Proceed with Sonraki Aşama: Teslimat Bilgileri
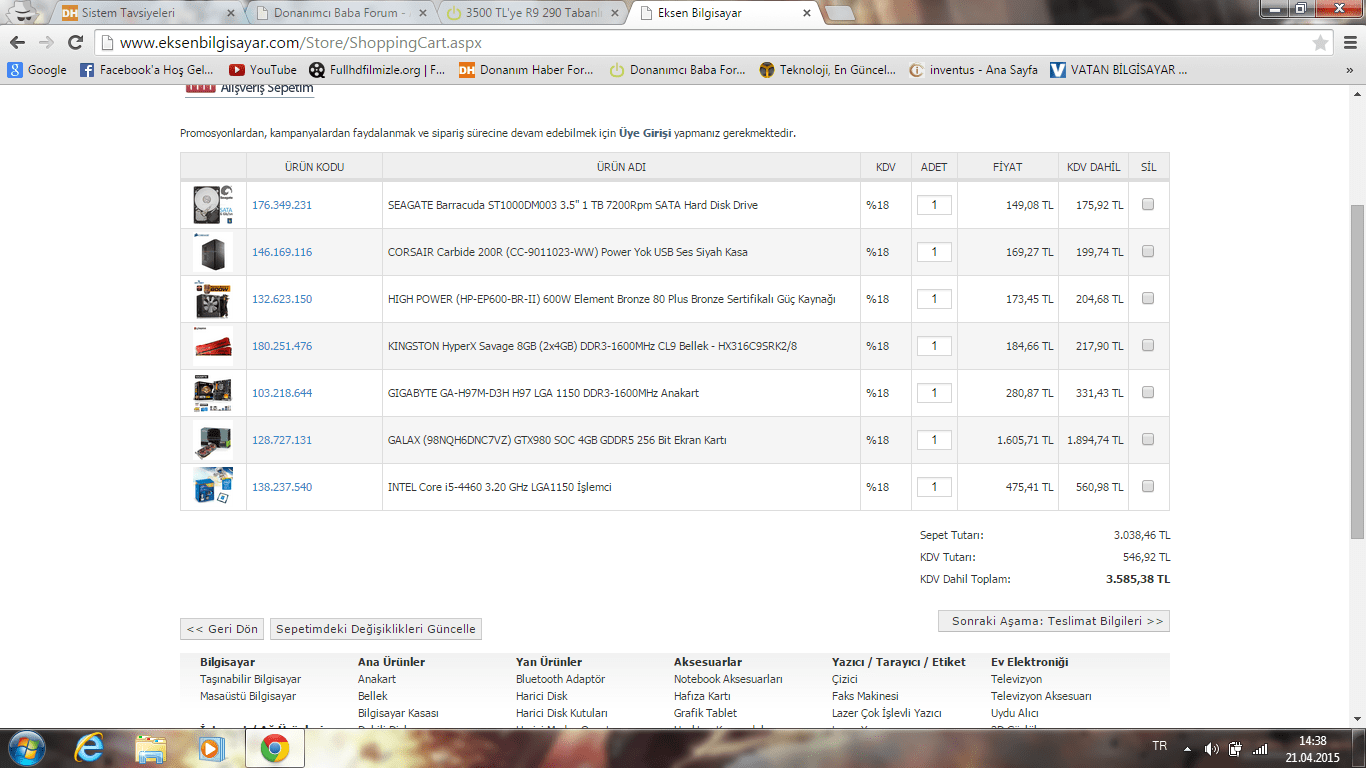Image resolution: width=1366 pixels, height=768 pixels. [x=1054, y=621]
